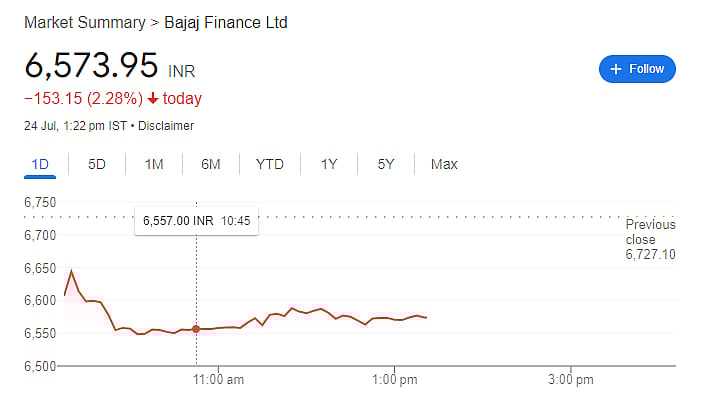
Task: Switch chart to YTD view
Action: point(269,164)
